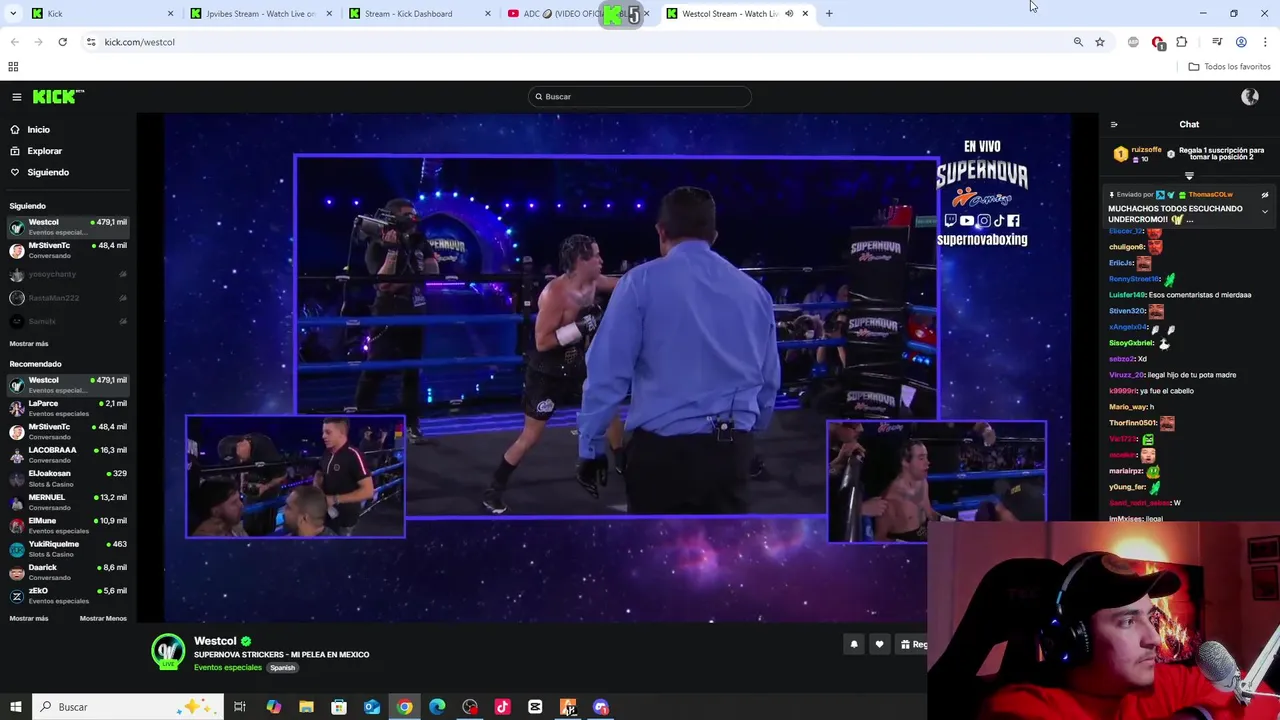1280x720 pixels.
Task: Open File Explorer from the taskbar
Action: click(306, 707)
